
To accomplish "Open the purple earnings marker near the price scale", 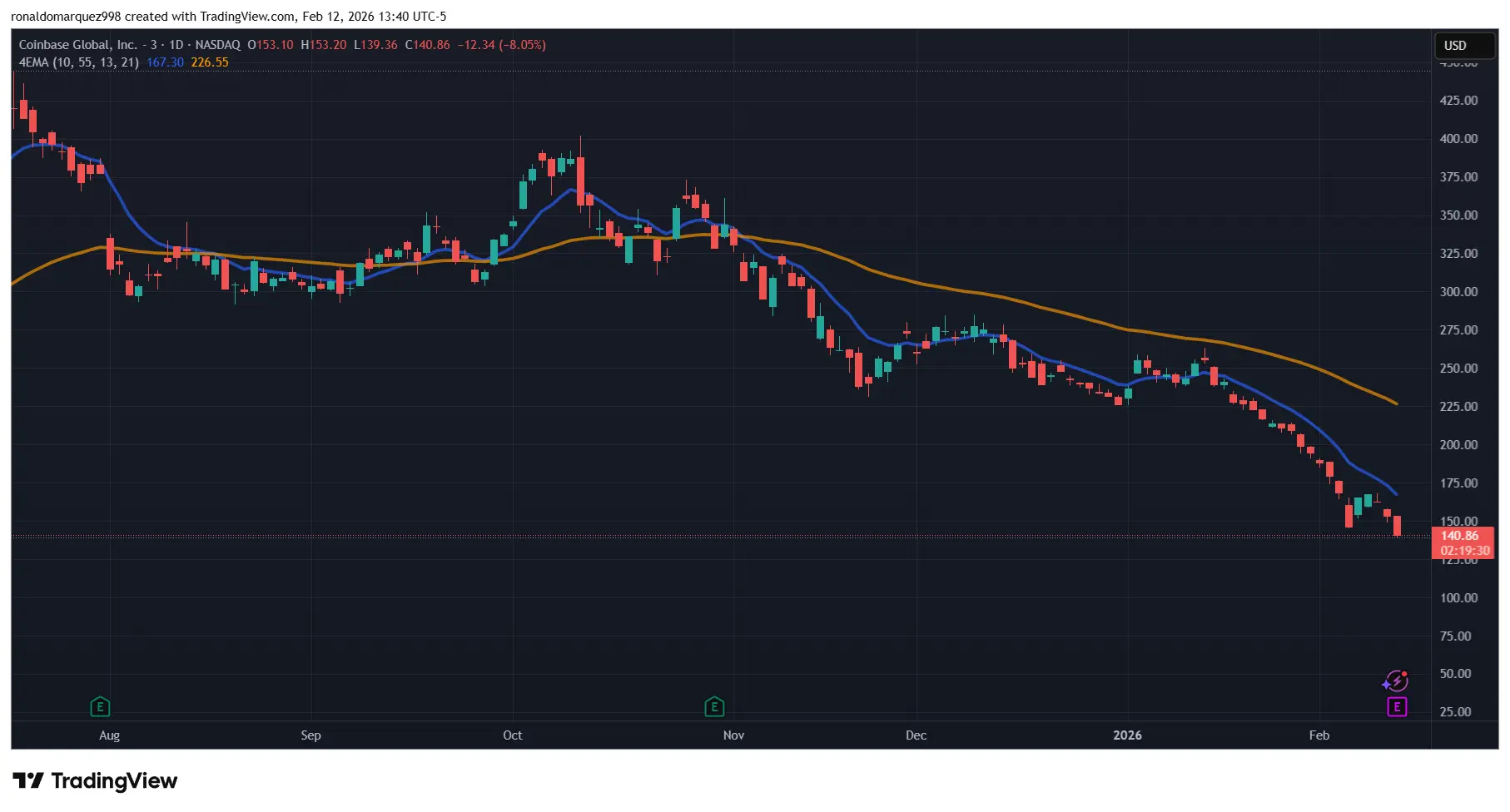I will [x=1395, y=706].
